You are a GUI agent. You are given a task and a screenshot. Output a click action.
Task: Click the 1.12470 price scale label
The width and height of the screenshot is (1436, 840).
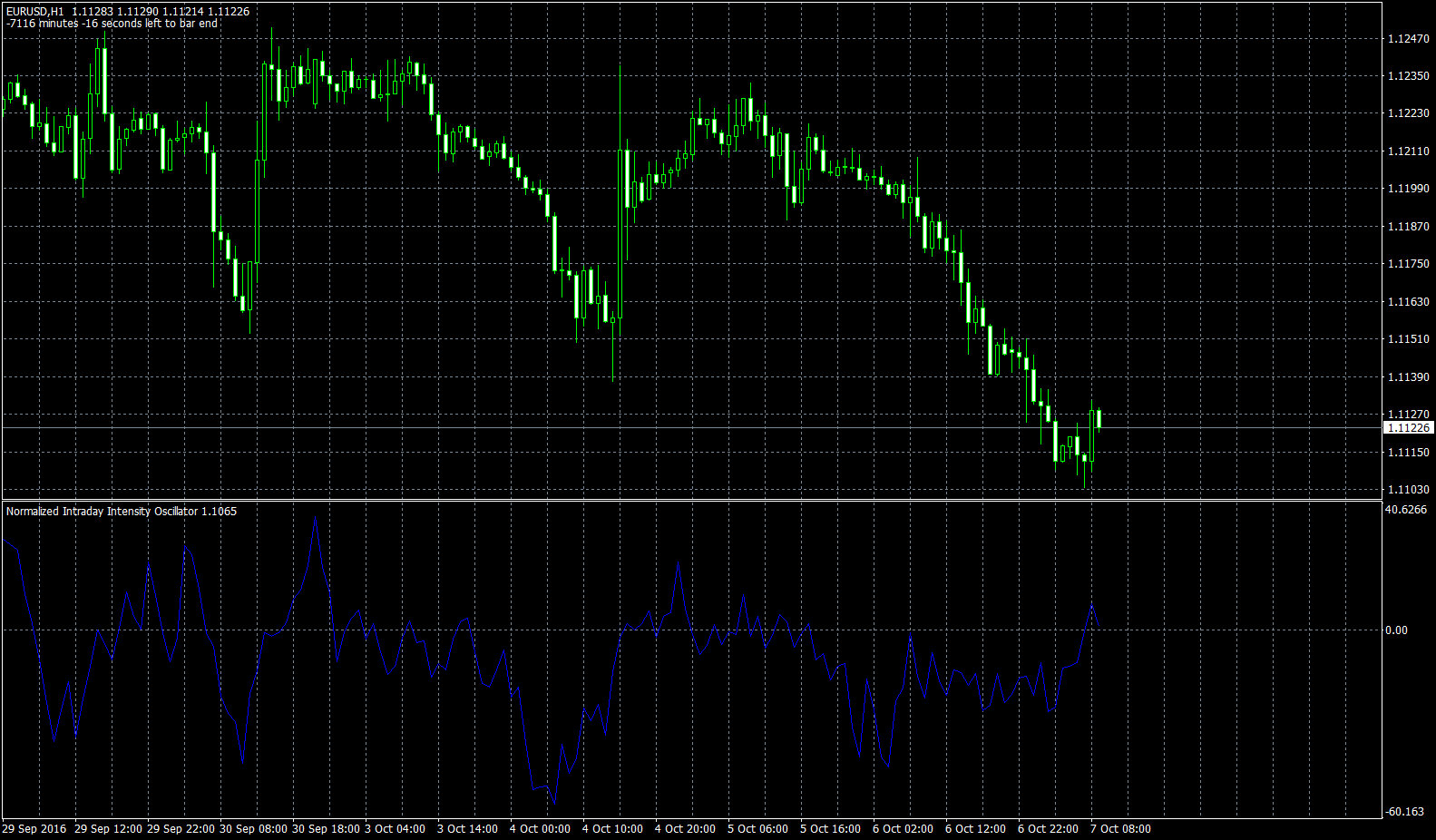pos(1408,38)
